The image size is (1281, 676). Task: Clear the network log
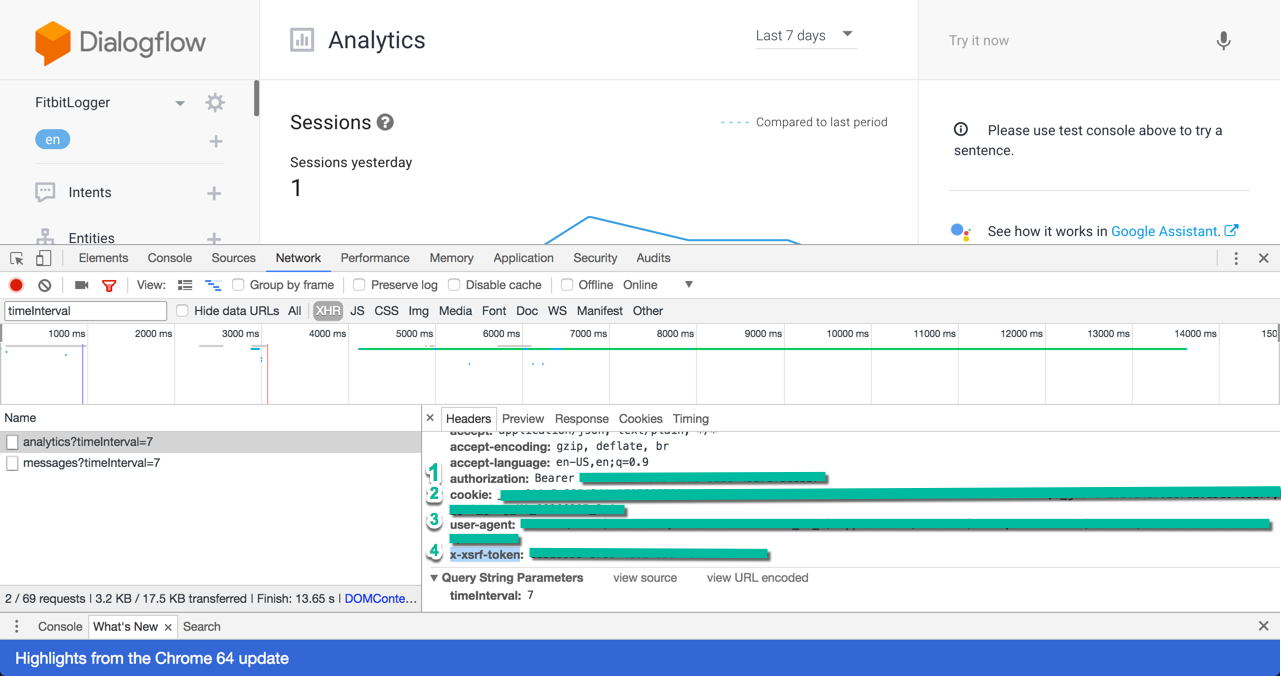(x=45, y=285)
